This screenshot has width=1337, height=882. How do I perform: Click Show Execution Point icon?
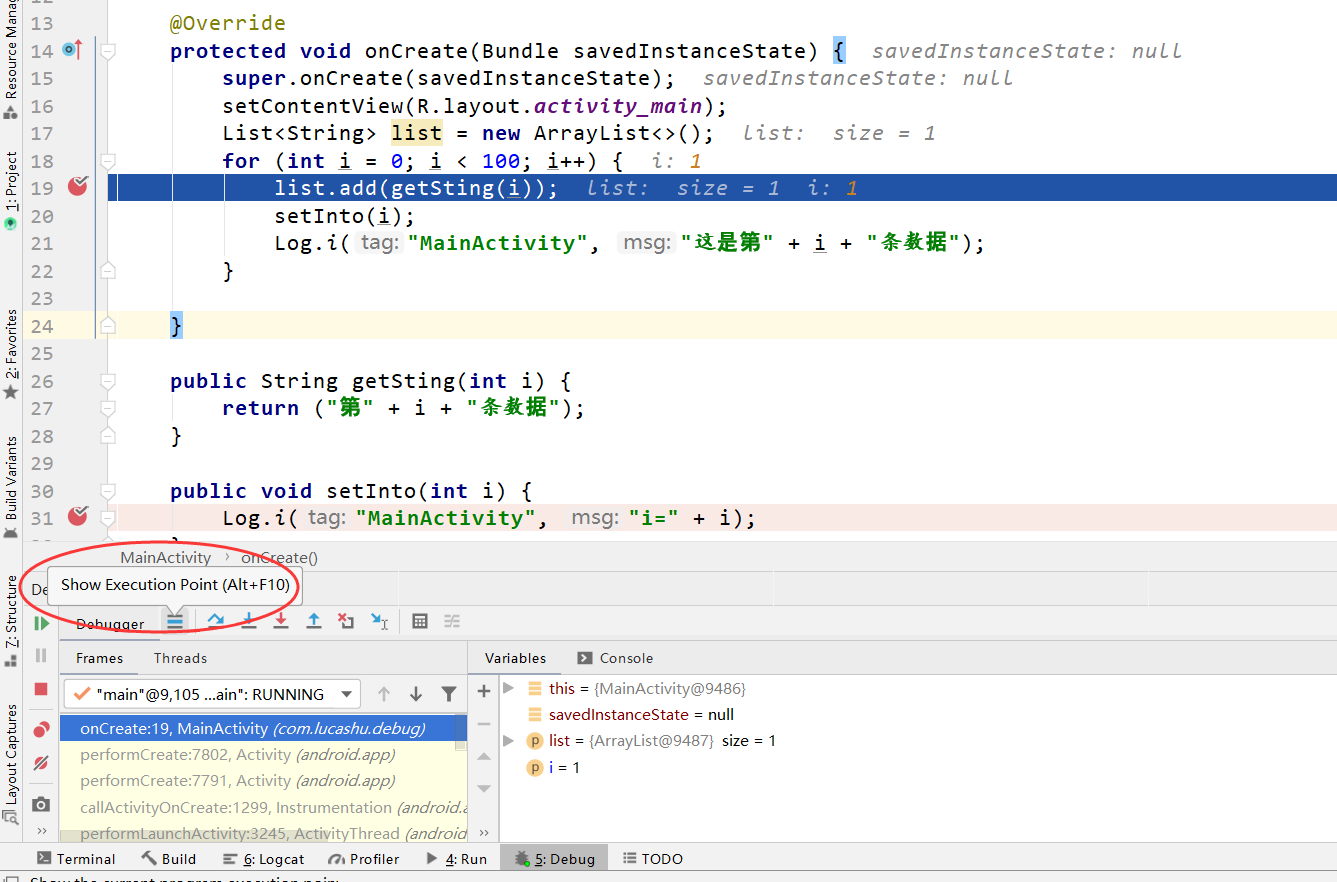click(175, 621)
